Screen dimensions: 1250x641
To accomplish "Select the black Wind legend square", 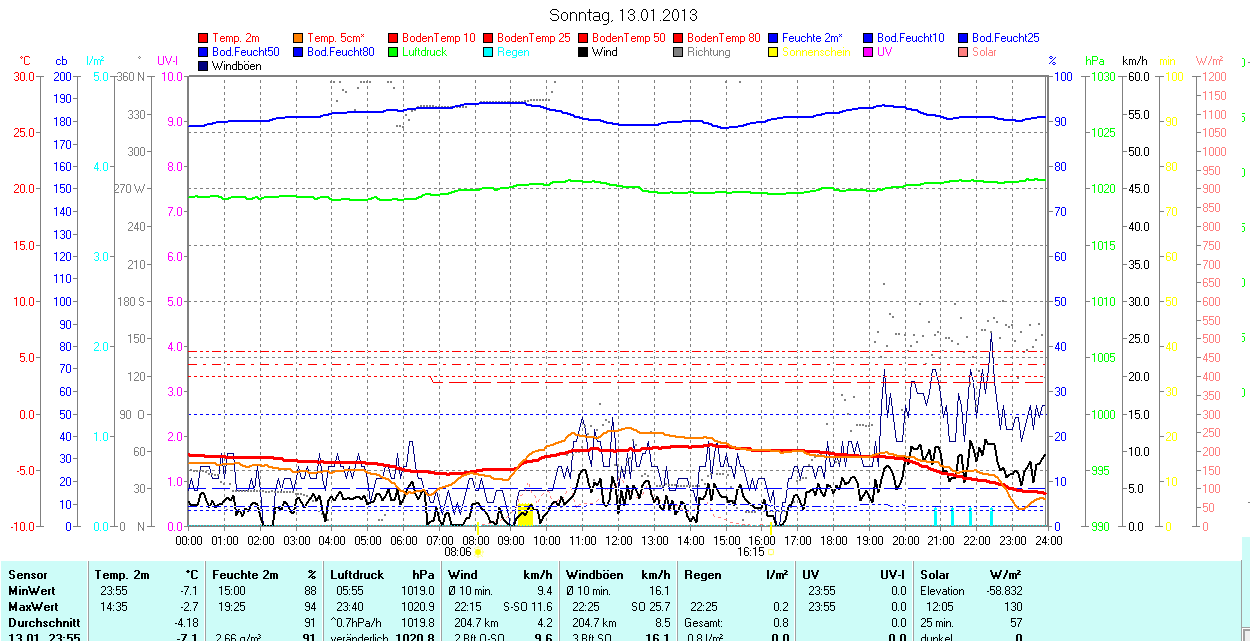I will click(x=584, y=52).
